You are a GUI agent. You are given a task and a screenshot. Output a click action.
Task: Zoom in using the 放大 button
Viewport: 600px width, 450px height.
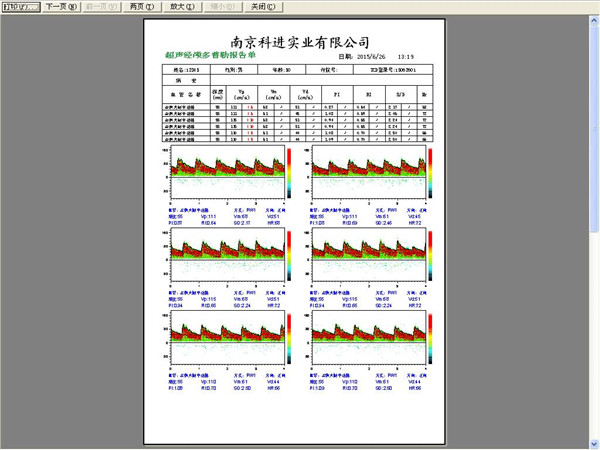click(181, 6)
